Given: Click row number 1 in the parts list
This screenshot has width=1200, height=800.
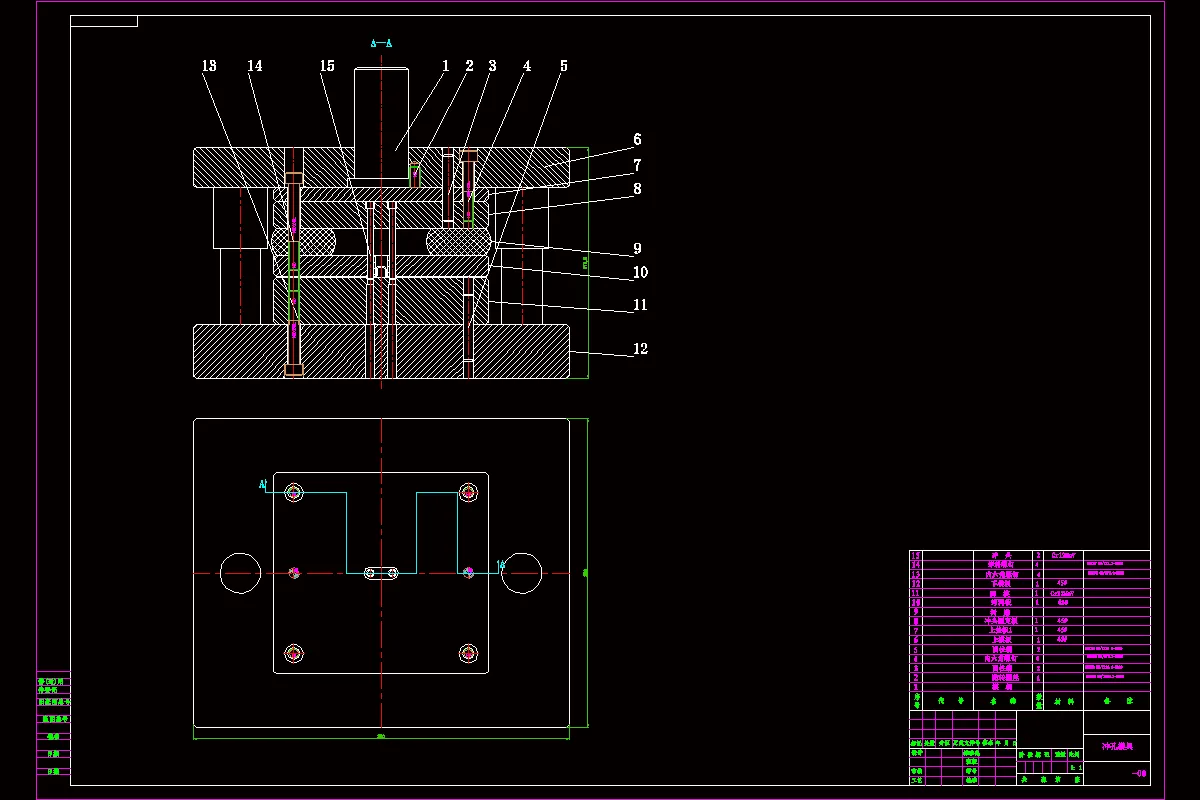Looking at the screenshot, I should pyautogui.click(x=916, y=686).
